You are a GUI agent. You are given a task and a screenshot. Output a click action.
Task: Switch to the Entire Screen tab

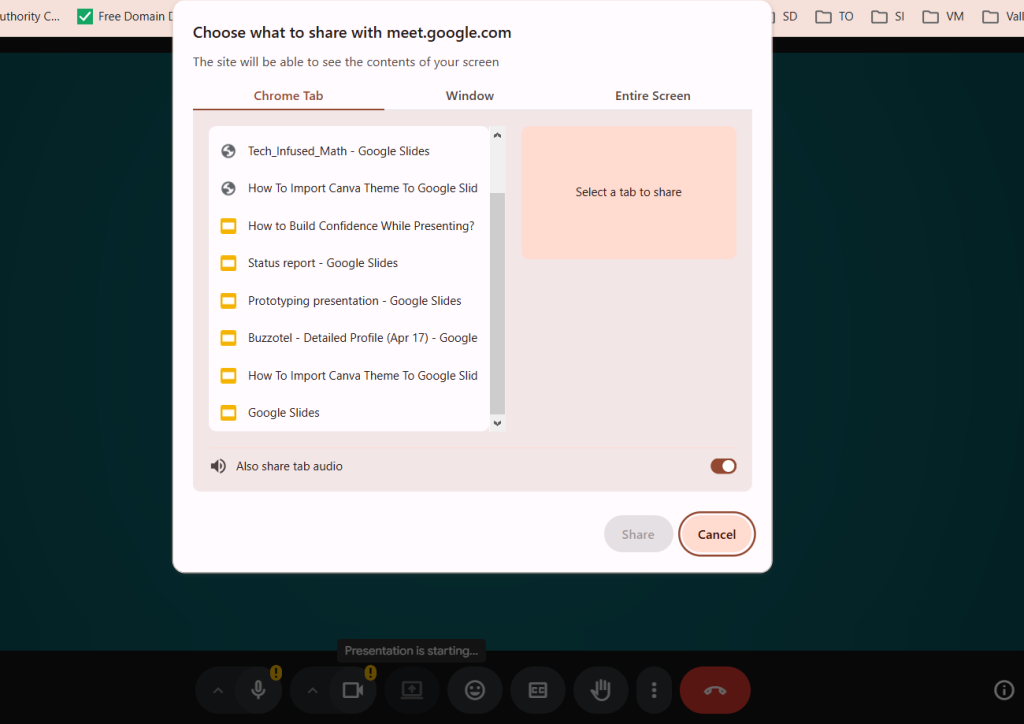pyautogui.click(x=652, y=95)
